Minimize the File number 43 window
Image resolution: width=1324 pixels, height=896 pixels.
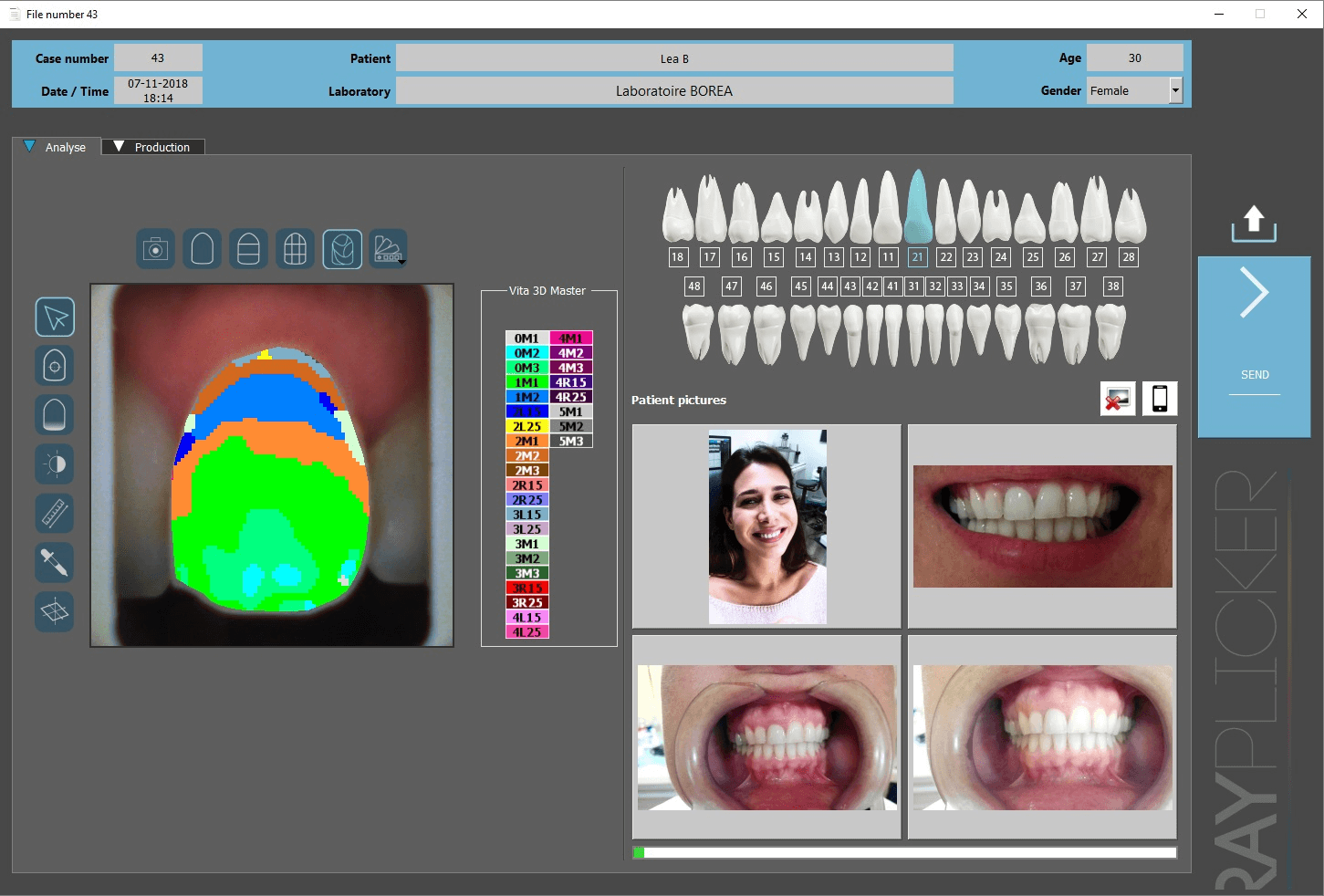click(1219, 14)
